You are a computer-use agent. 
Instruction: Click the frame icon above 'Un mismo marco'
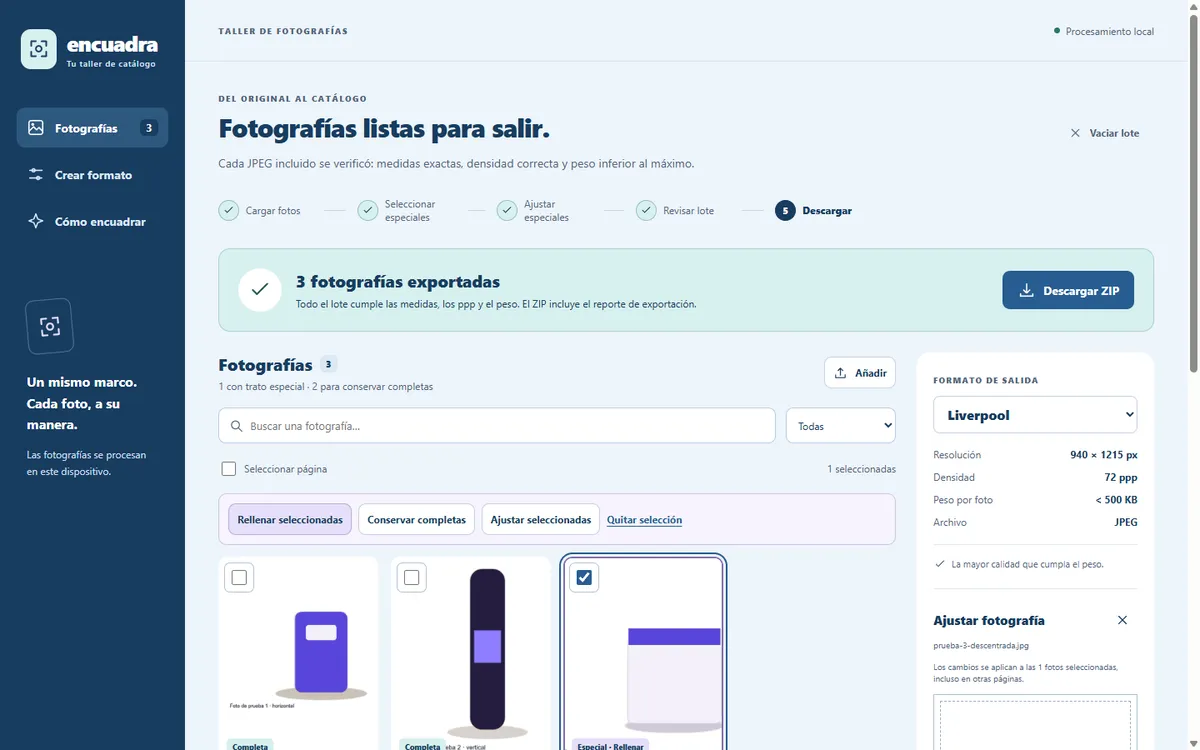coord(50,326)
